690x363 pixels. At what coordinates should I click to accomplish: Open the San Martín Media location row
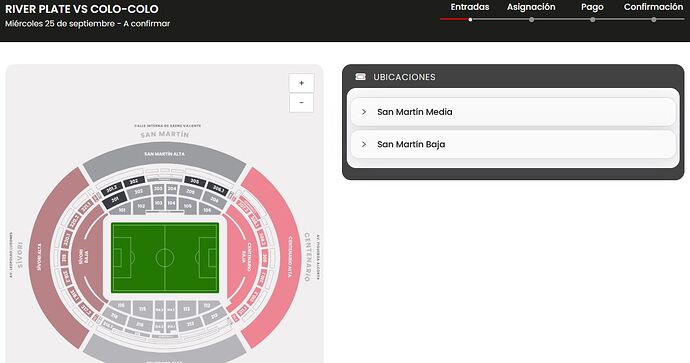tap(513, 112)
